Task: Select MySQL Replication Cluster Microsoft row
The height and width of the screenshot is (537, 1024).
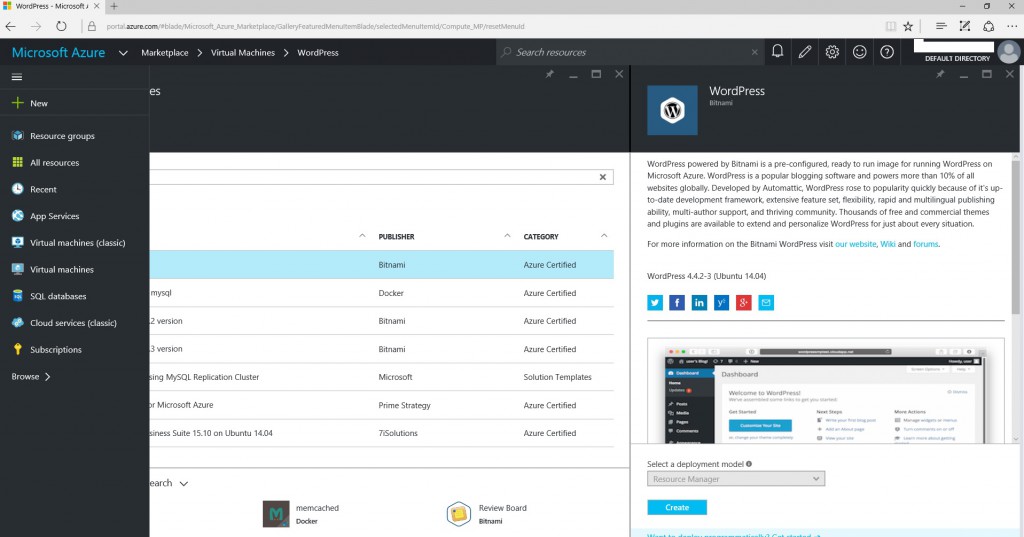Action: tap(381, 377)
